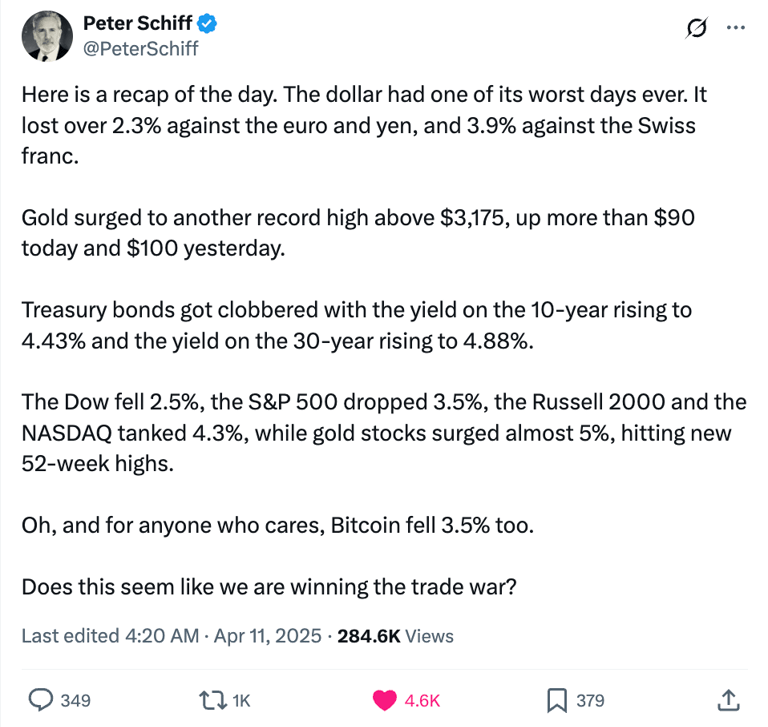Screen dimensions: 768x727
Task: Toggle the bookmark icon
Action: 557,700
